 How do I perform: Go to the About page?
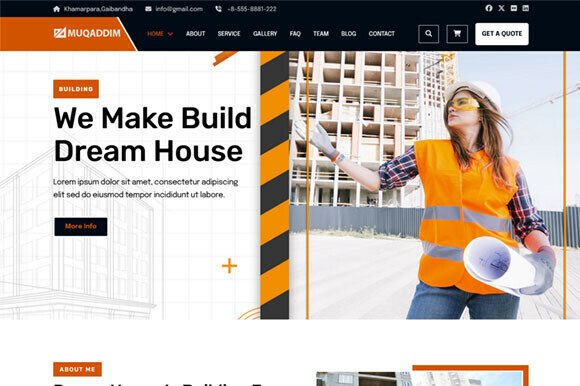click(x=195, y=34)
